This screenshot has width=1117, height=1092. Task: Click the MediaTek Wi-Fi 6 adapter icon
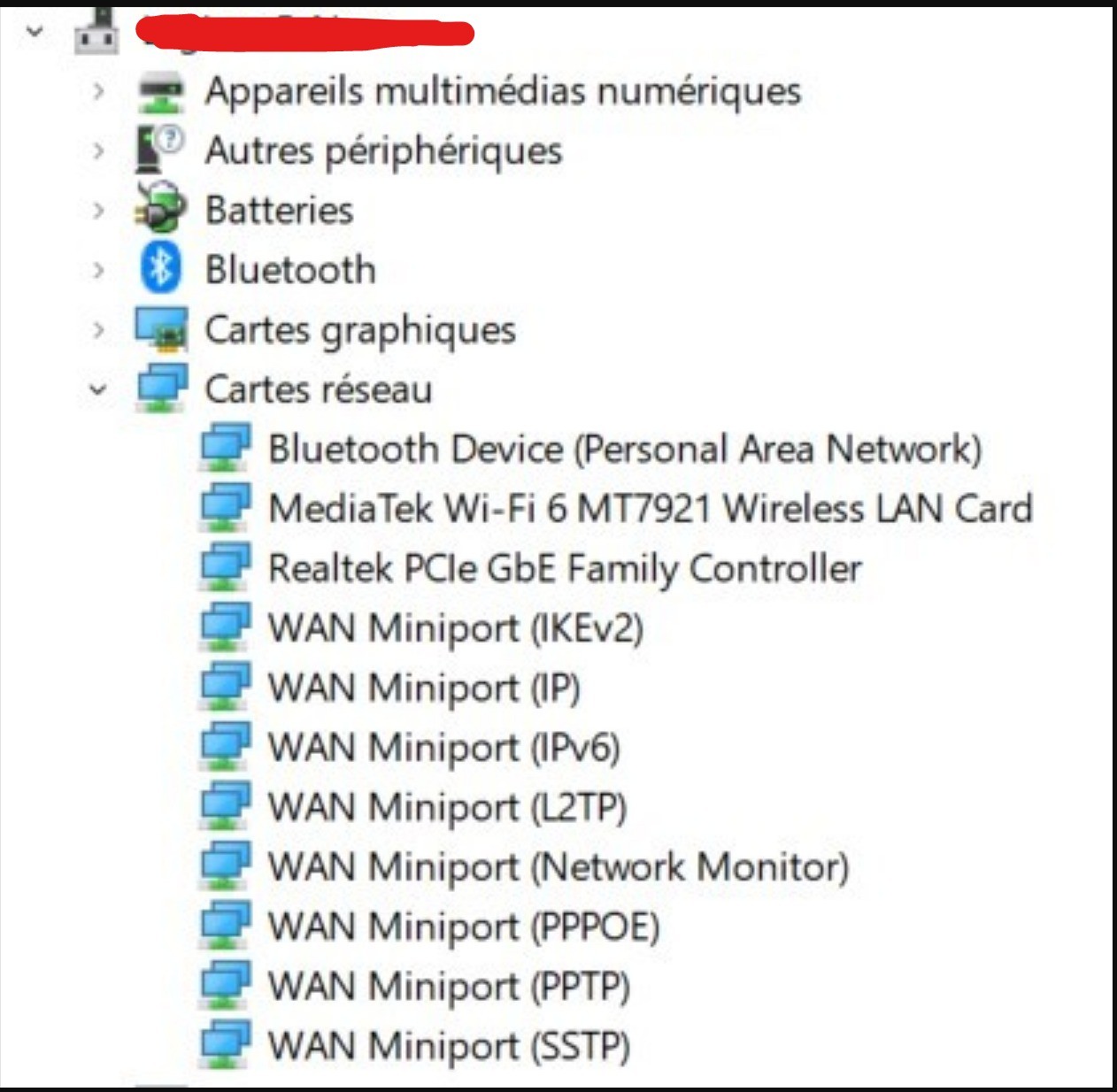(x=225, y=508)
